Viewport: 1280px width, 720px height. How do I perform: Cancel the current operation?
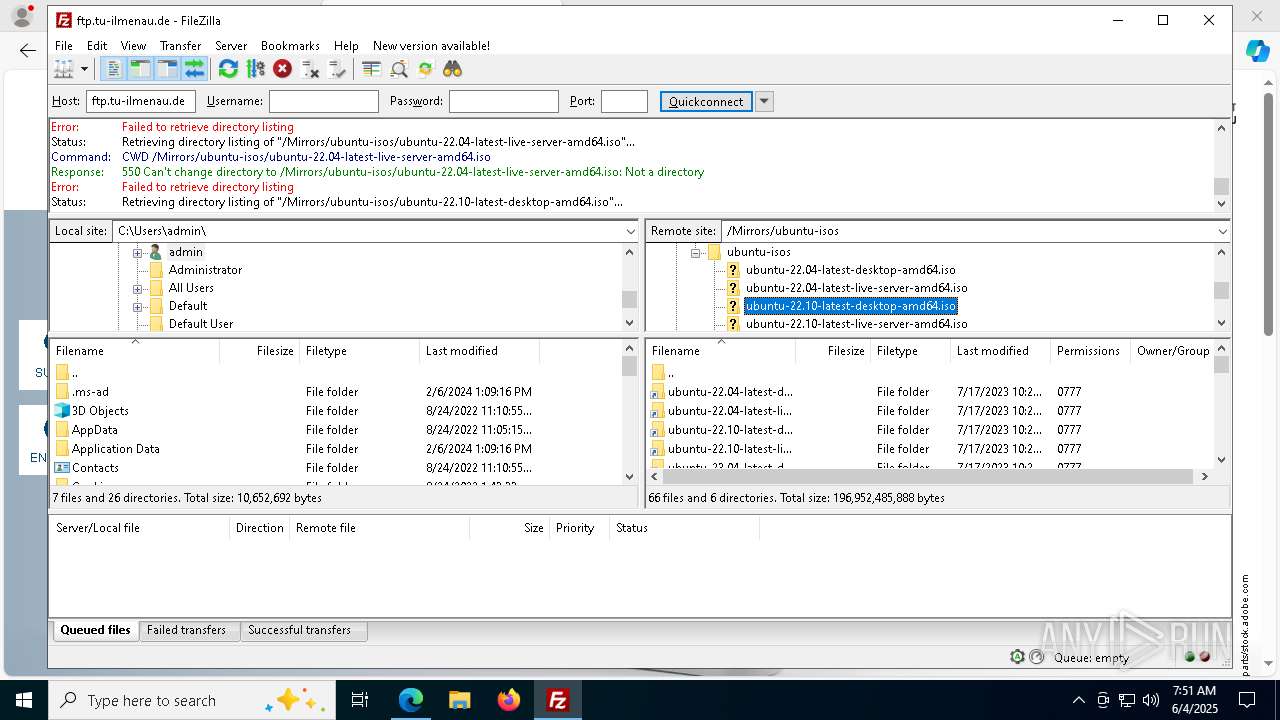[283, 69]
